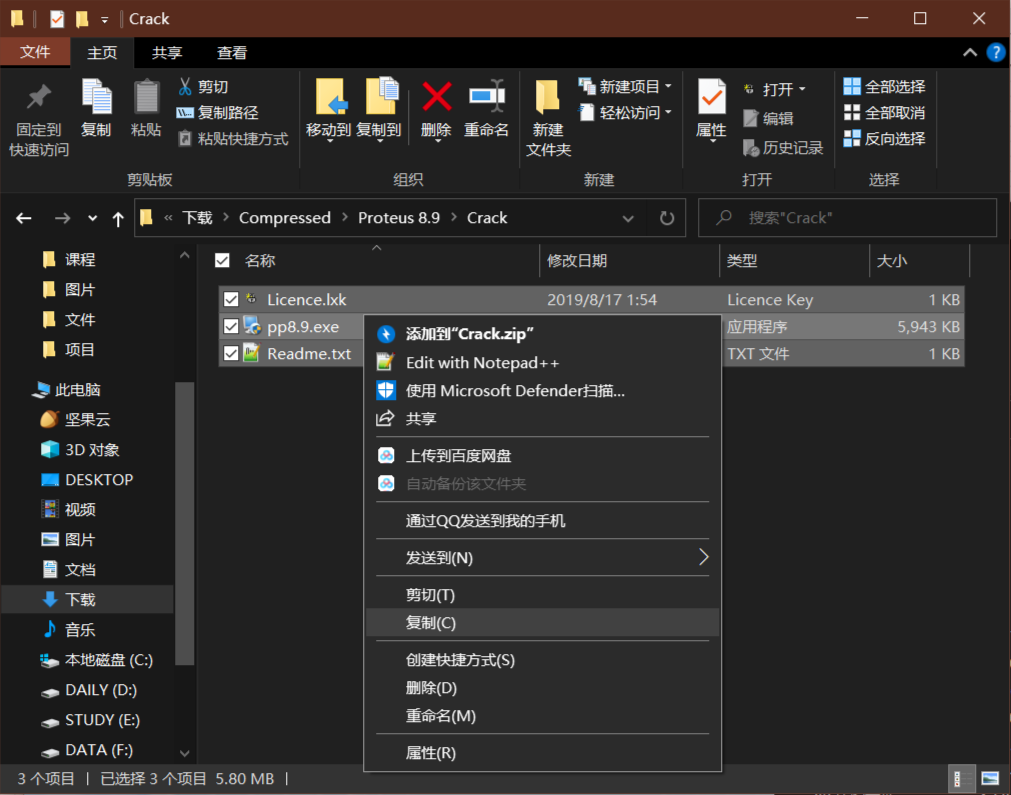
Task: Choose 上传到百度网盘
Action: point(543,456)
